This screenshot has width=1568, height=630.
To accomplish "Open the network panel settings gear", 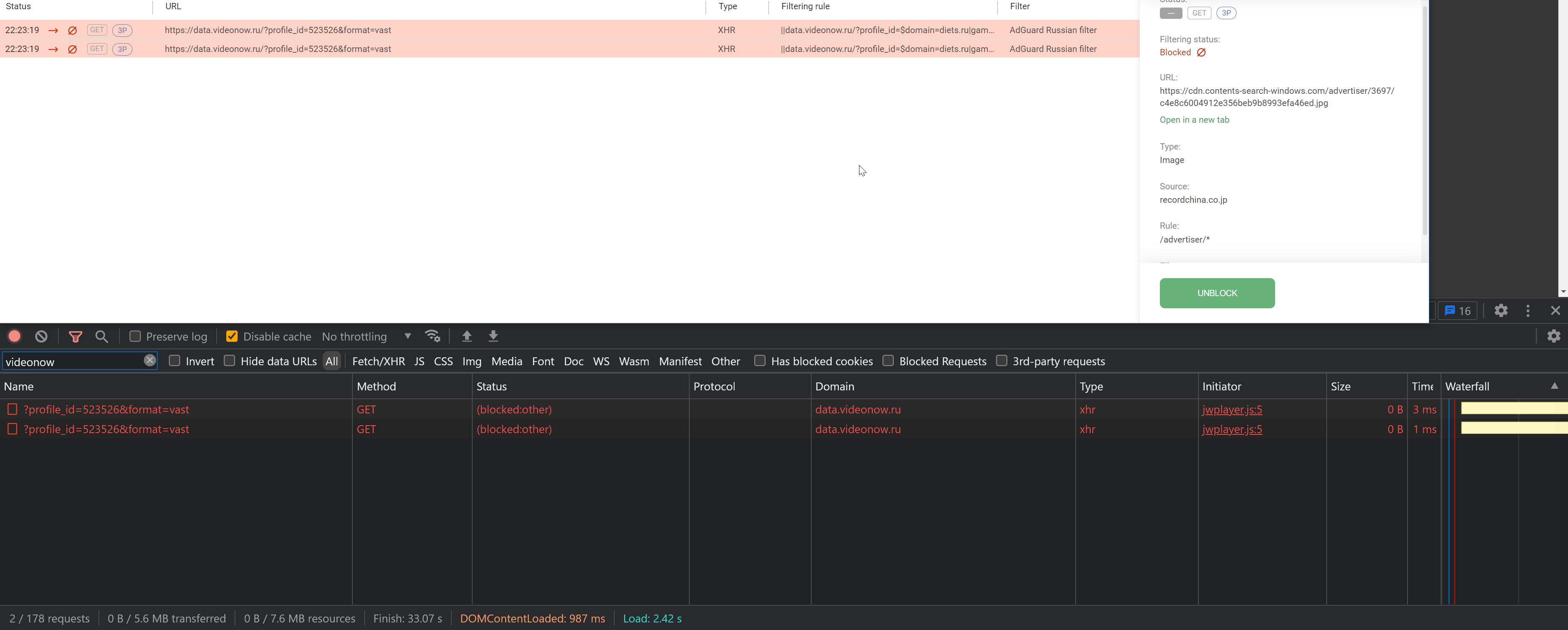I will coord(1553,336).
